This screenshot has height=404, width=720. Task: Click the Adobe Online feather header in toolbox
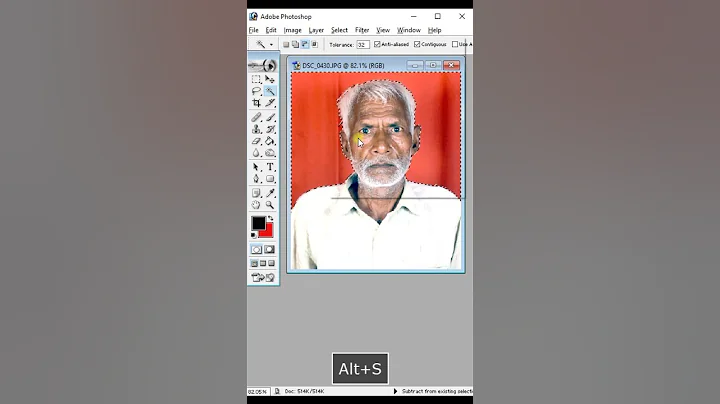(263, 66)
